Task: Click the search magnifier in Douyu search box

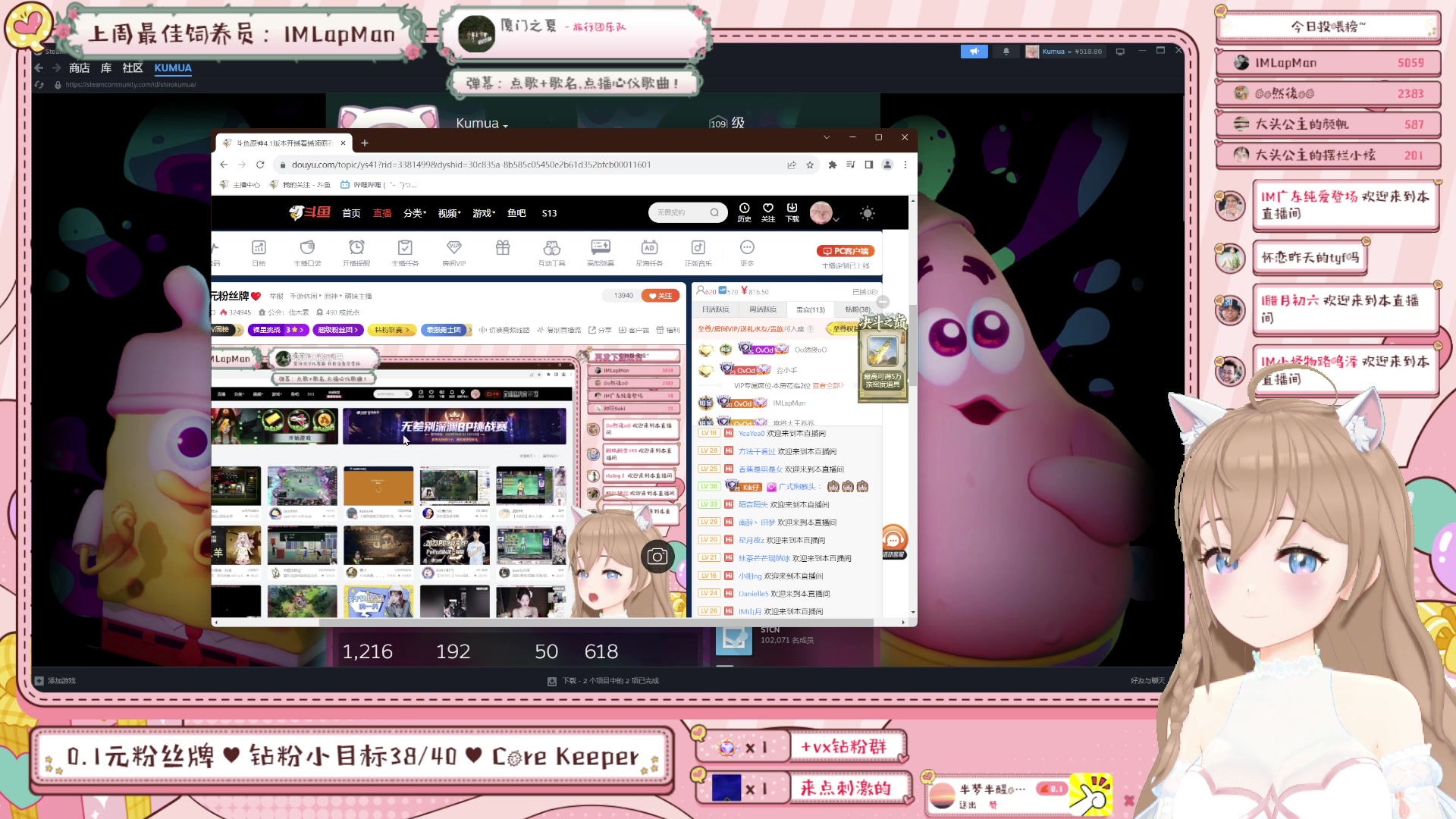Action: (714, 212)
